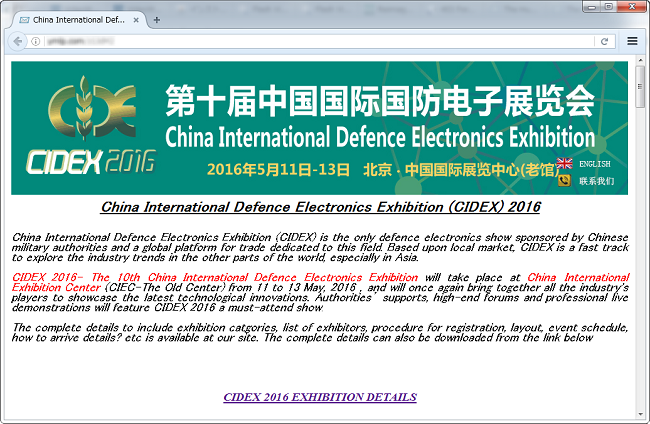Click the scrollbar down arrow
650x424 pixels.
tap(640, 416)
